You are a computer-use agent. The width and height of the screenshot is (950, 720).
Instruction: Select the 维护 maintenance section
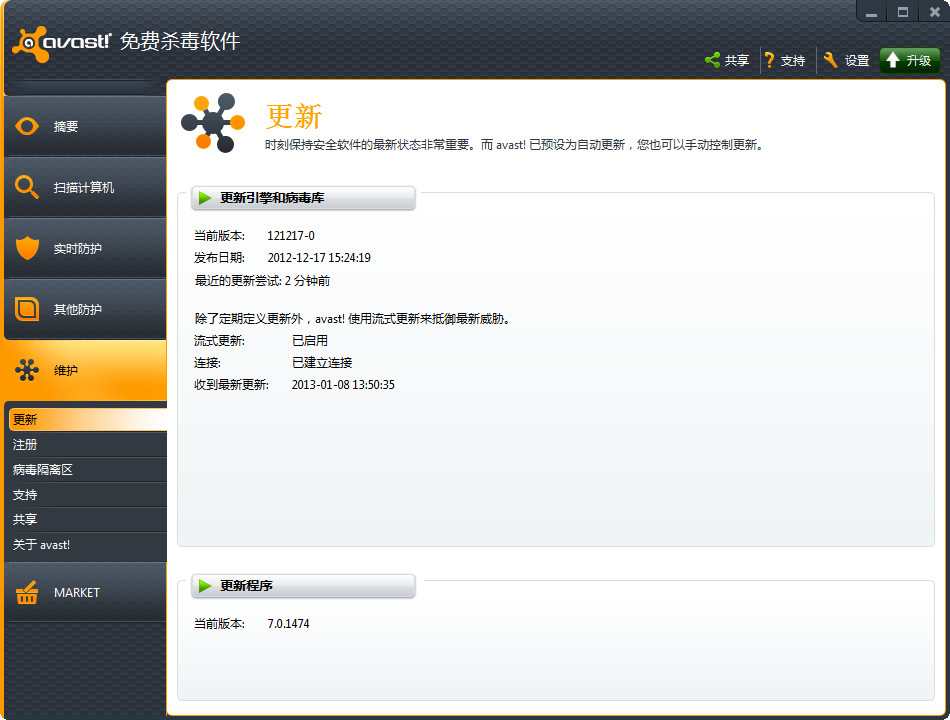[85, 370]
